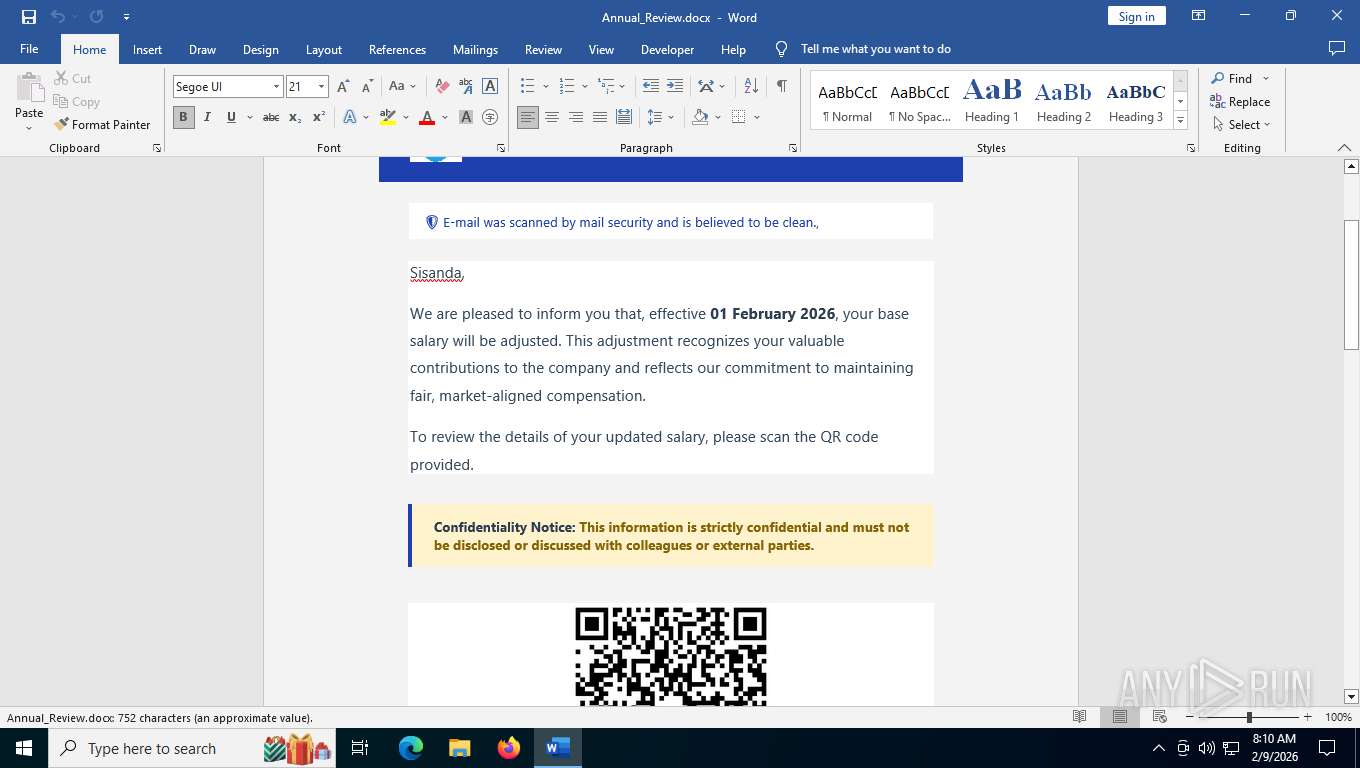
Task: Switch to Read Mode view icon
Action: pyautogui.click(x=1080, y=717)
